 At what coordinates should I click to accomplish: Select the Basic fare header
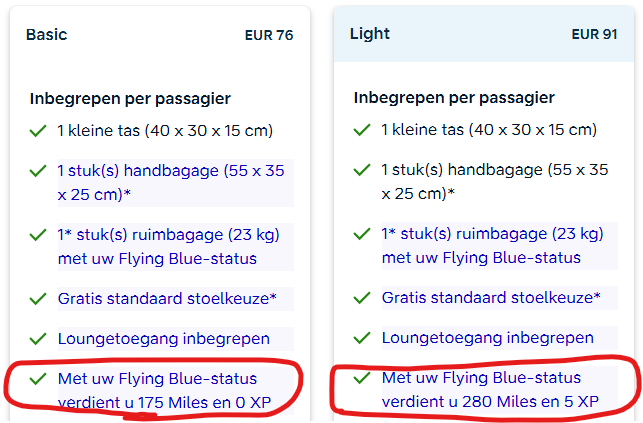click(x=47, y=34)
